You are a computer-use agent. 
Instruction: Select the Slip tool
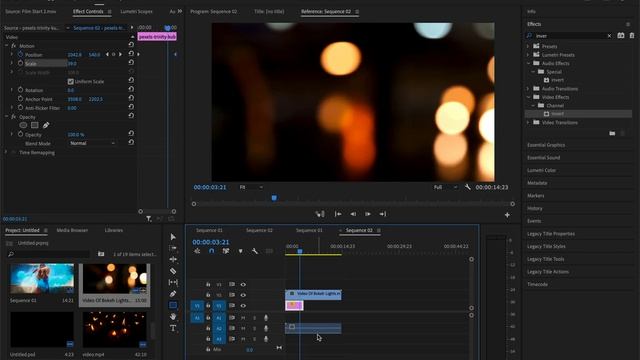pyautogui.click(x=173, y=282)
